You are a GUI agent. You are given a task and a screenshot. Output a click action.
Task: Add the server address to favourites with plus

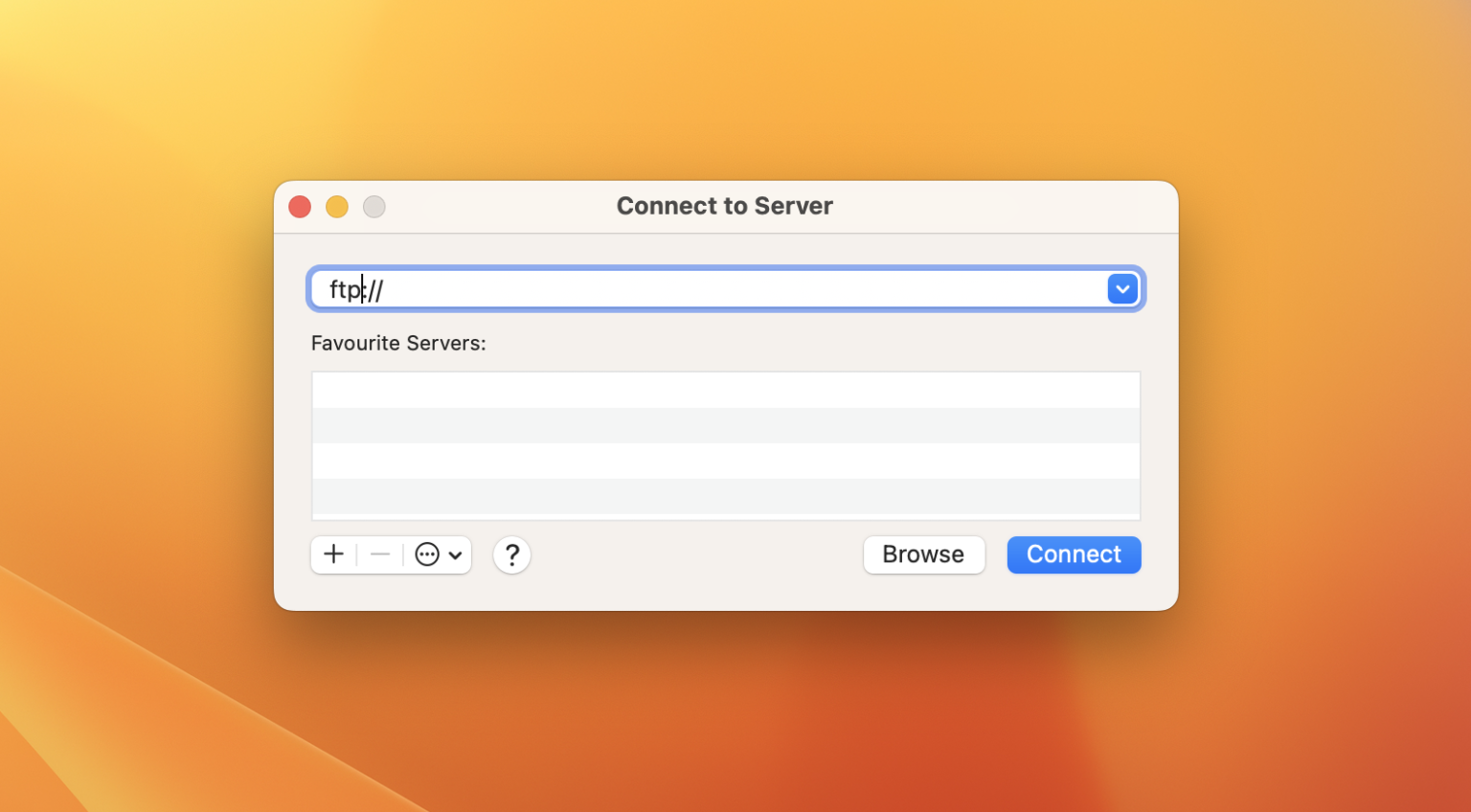333,554
